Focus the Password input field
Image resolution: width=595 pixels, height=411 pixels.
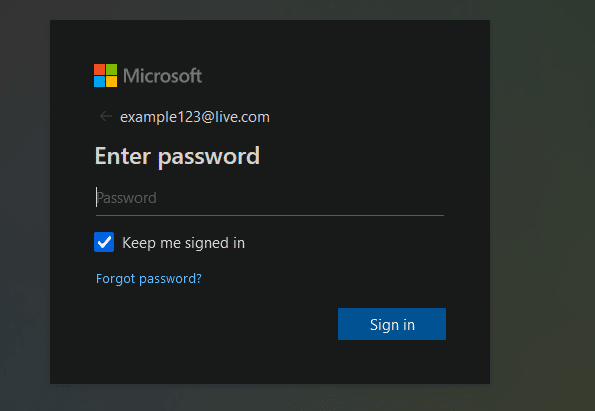coord(270,198)
